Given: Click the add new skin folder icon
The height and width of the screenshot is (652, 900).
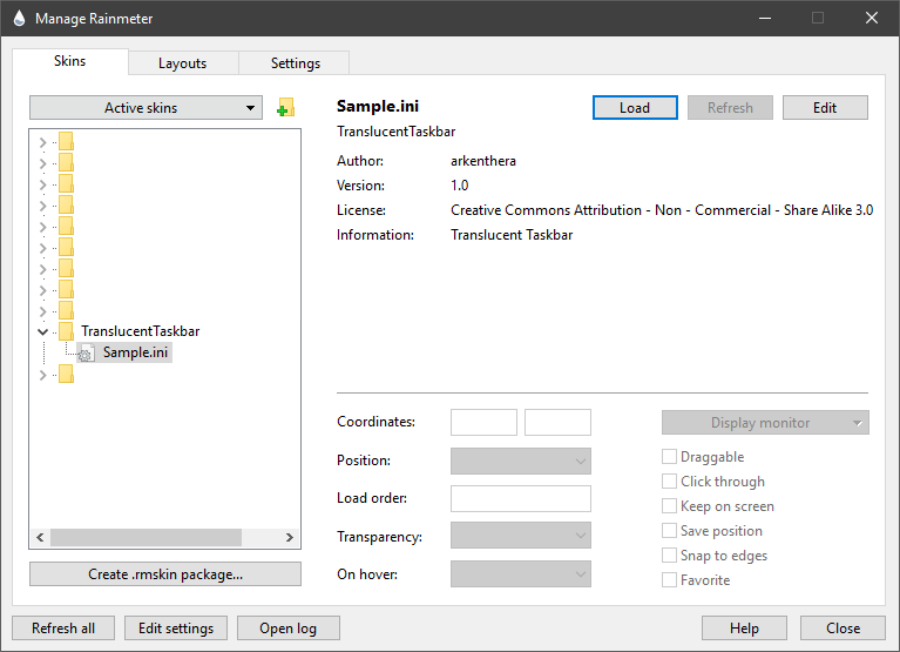Looking at the screenshot, I should [x=286, y=108].
